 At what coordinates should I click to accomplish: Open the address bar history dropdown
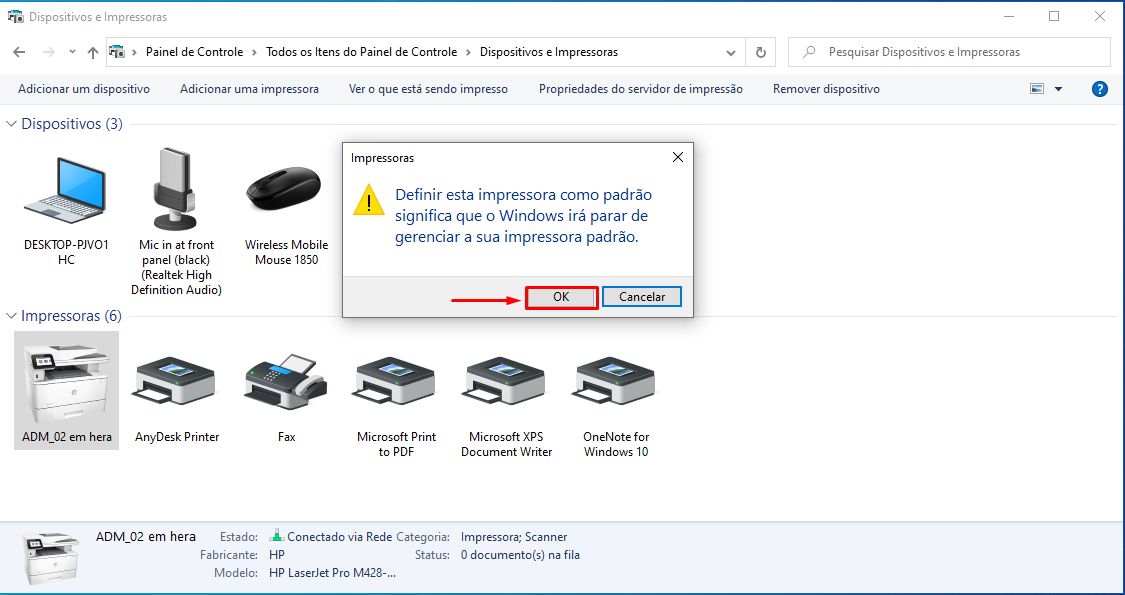click(731, 52)
